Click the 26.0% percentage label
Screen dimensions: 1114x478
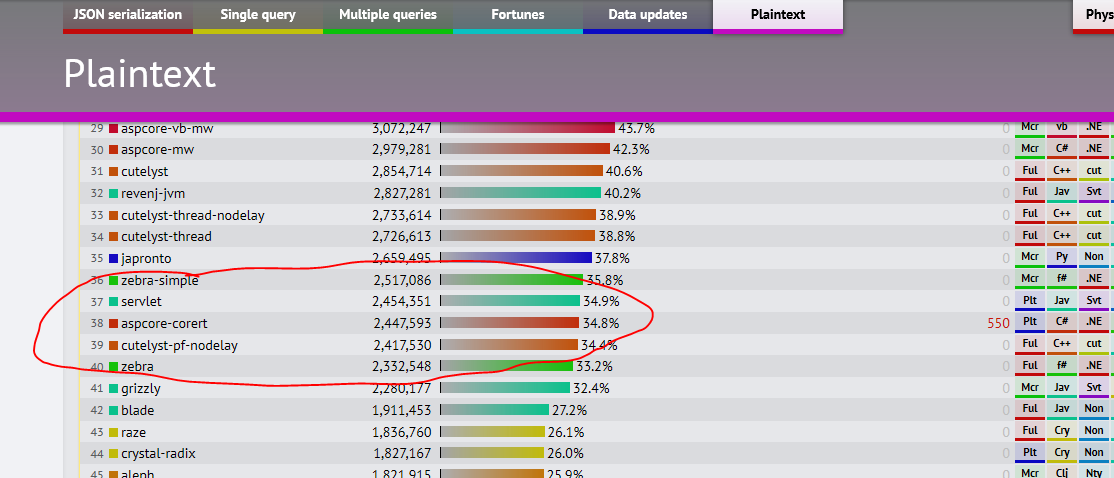[x=565, y=454]
